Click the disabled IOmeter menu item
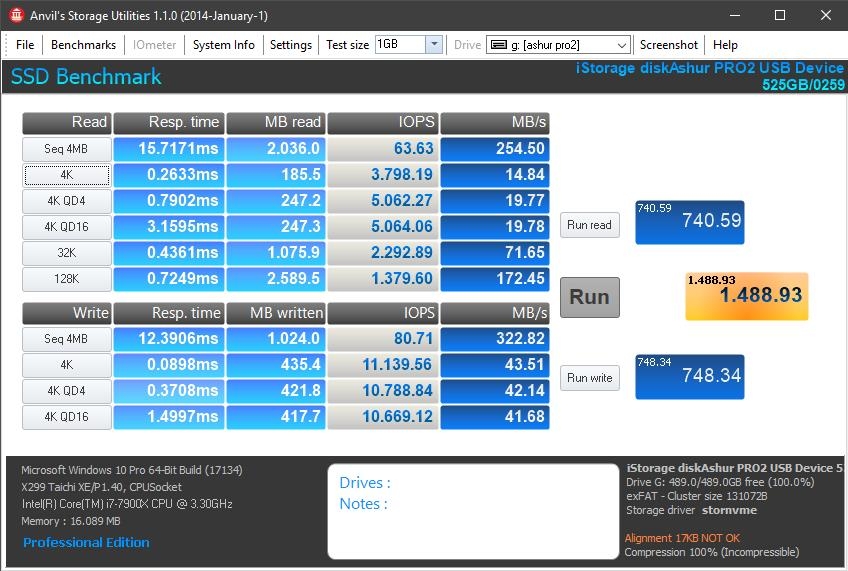Image resolution: width=848 pixels, height=571 pixels. tap(155, 45)
